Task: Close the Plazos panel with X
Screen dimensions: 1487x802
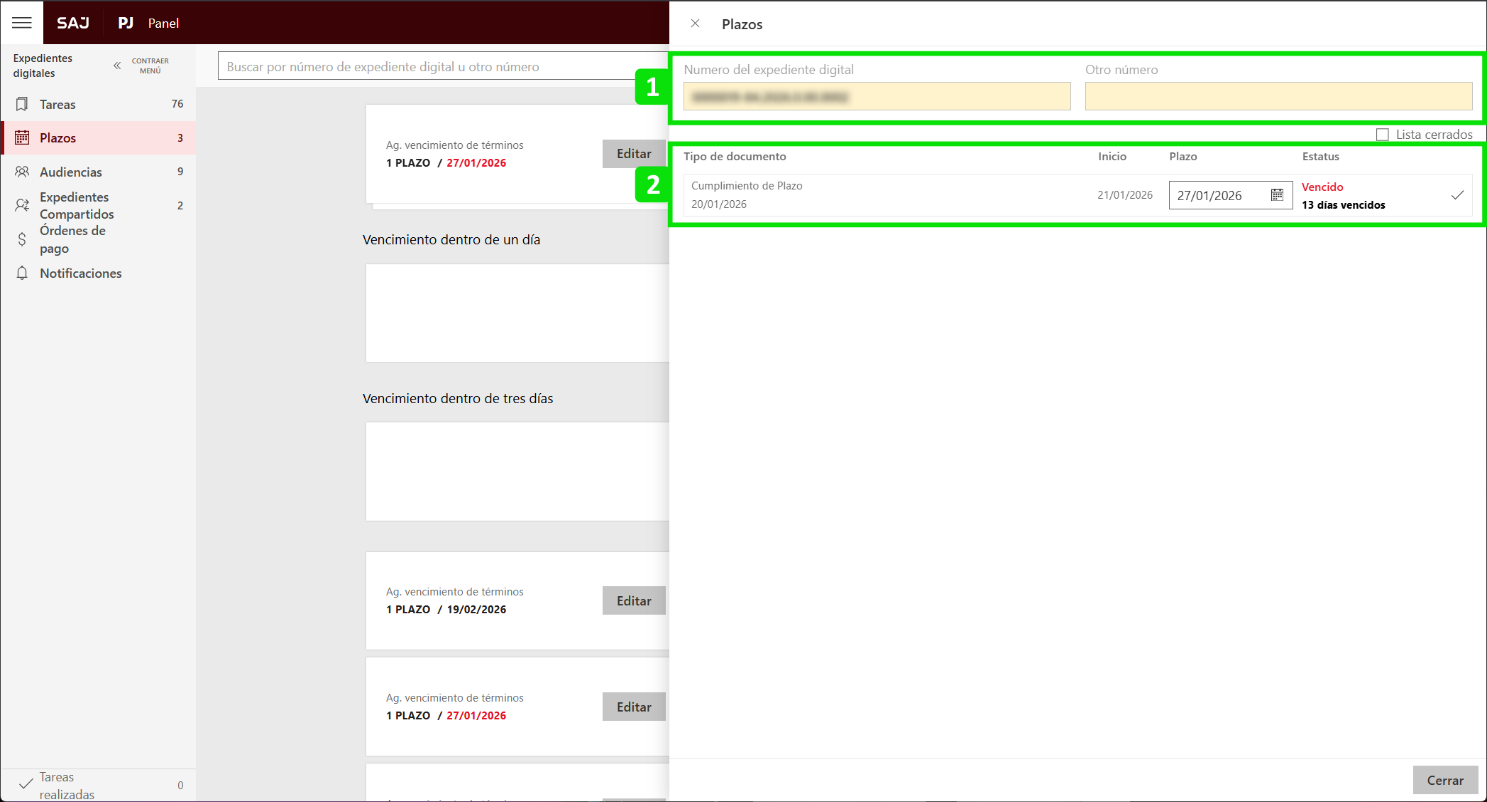Action: click(x=695, y=23)
